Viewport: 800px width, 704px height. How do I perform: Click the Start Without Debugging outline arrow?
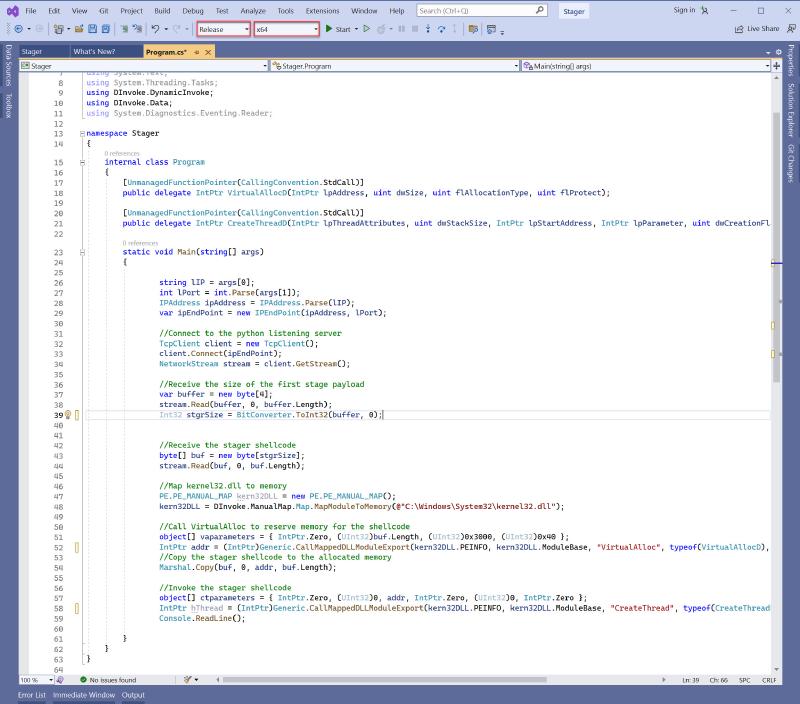click(366, 29)
